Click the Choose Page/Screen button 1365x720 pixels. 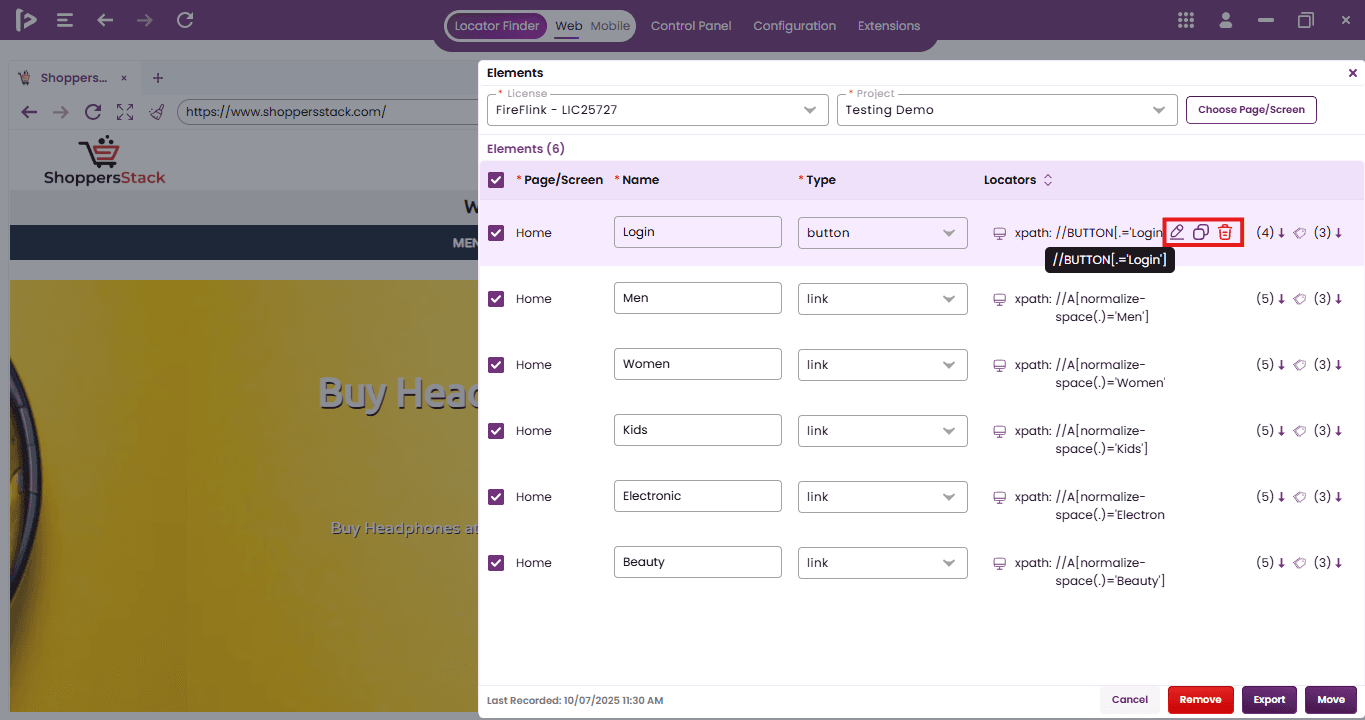click(x=1251, y=110)
